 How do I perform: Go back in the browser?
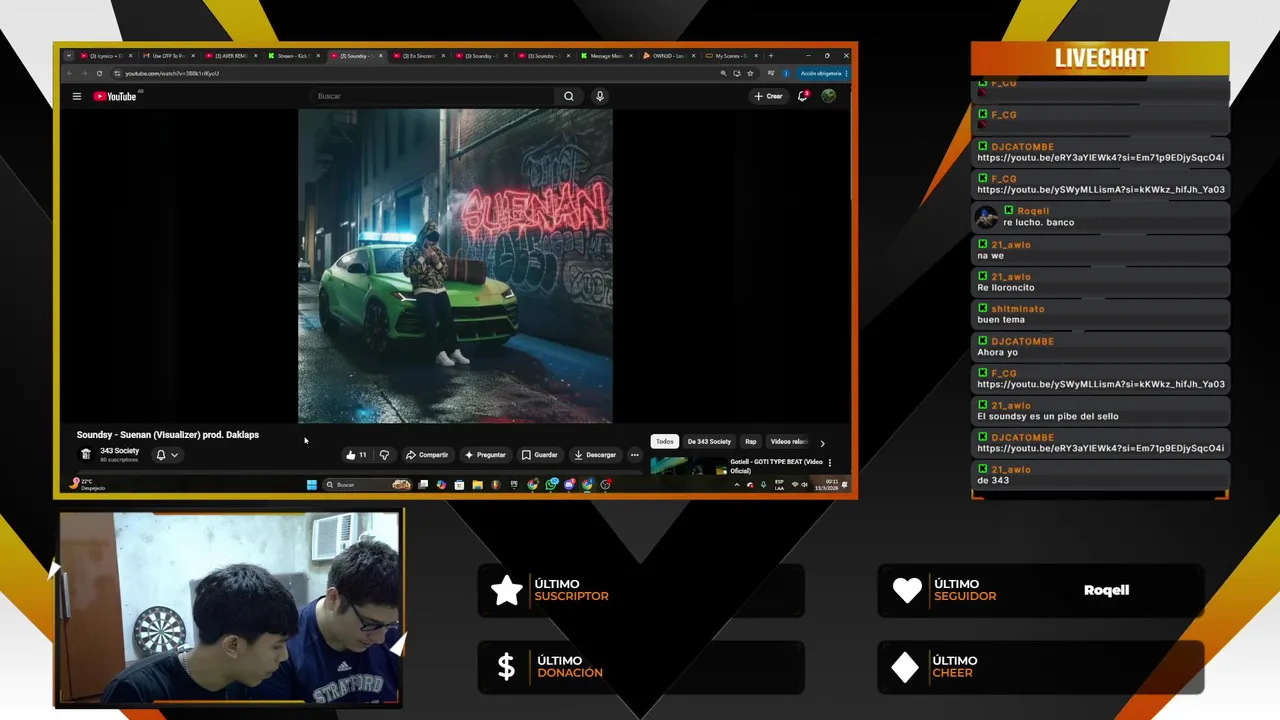coord(69,73)
